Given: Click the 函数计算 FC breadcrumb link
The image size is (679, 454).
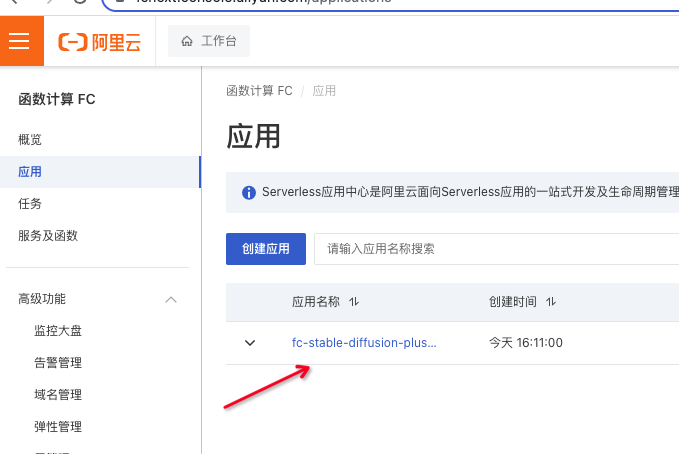Looking at the screenshot, I should [259, 91].
